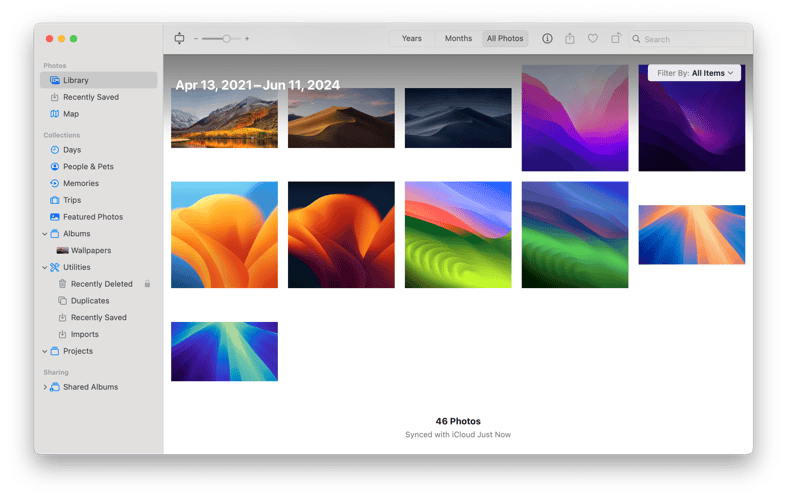Viewport: 787px width, 499px height.
Task: Open People & Pets collection label
Action: 88,167
